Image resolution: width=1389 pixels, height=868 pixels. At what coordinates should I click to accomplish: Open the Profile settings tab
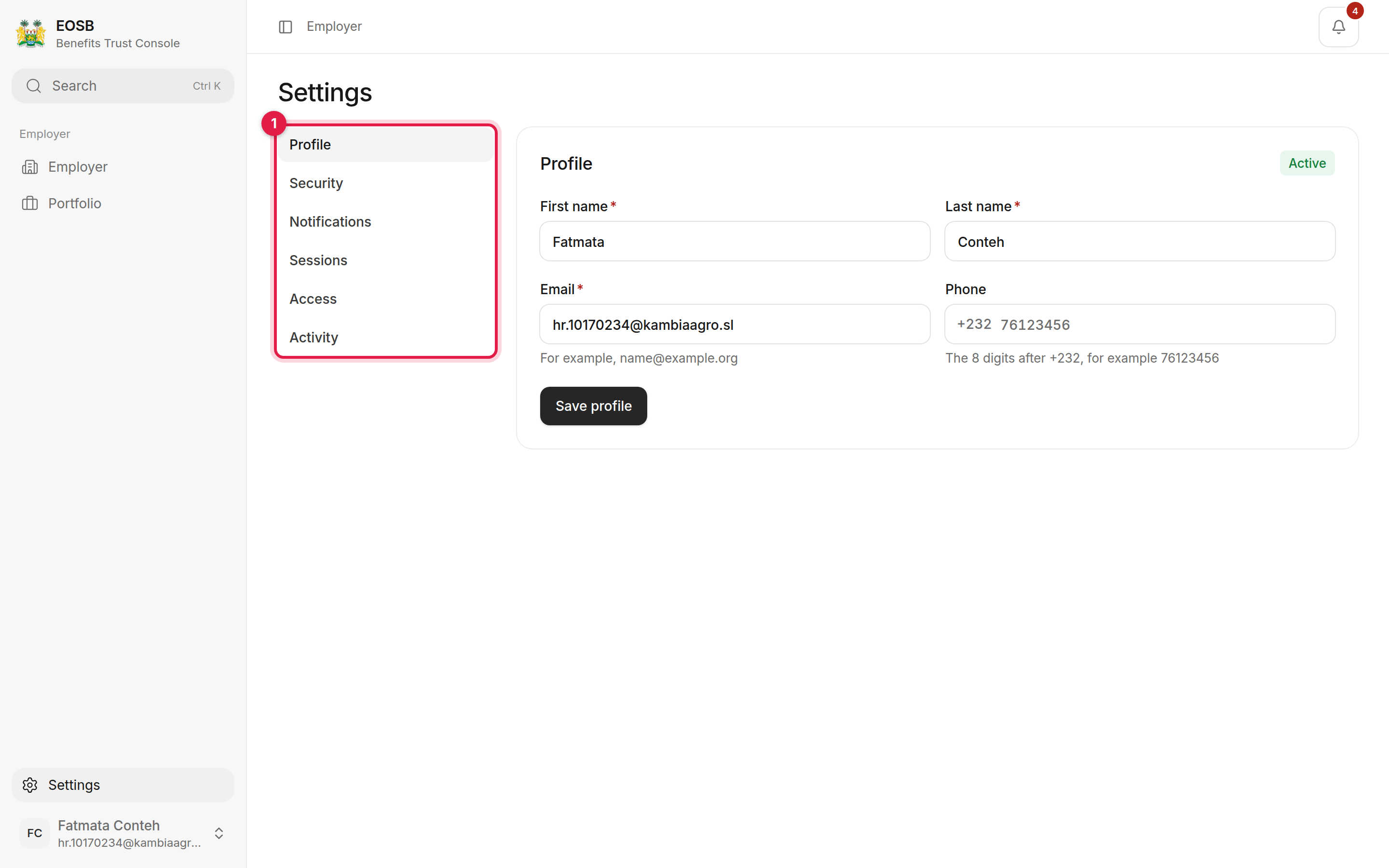386,145
